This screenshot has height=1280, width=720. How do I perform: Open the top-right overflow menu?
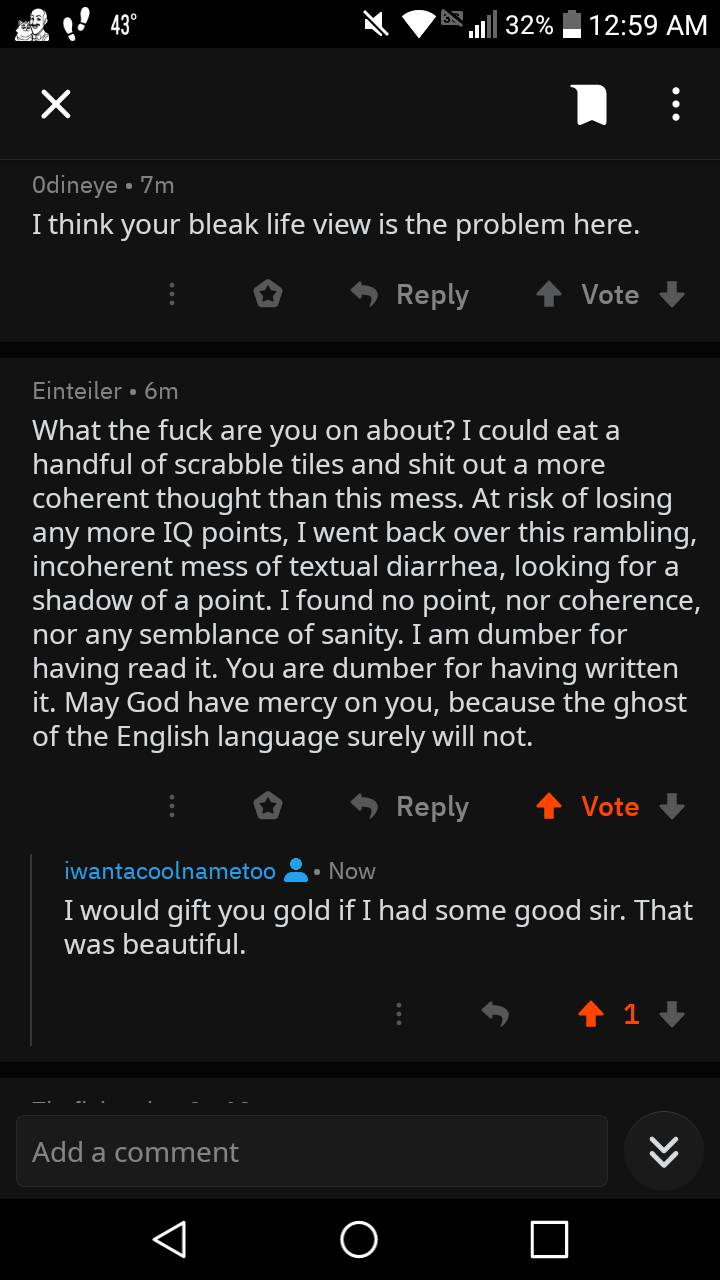pyautogui.click(x=676, y=104)
